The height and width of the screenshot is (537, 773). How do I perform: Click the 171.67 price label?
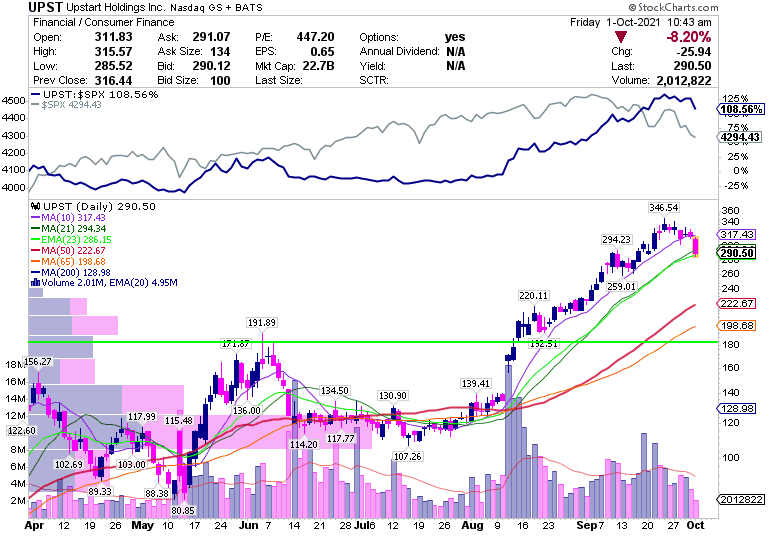(236, 343)
